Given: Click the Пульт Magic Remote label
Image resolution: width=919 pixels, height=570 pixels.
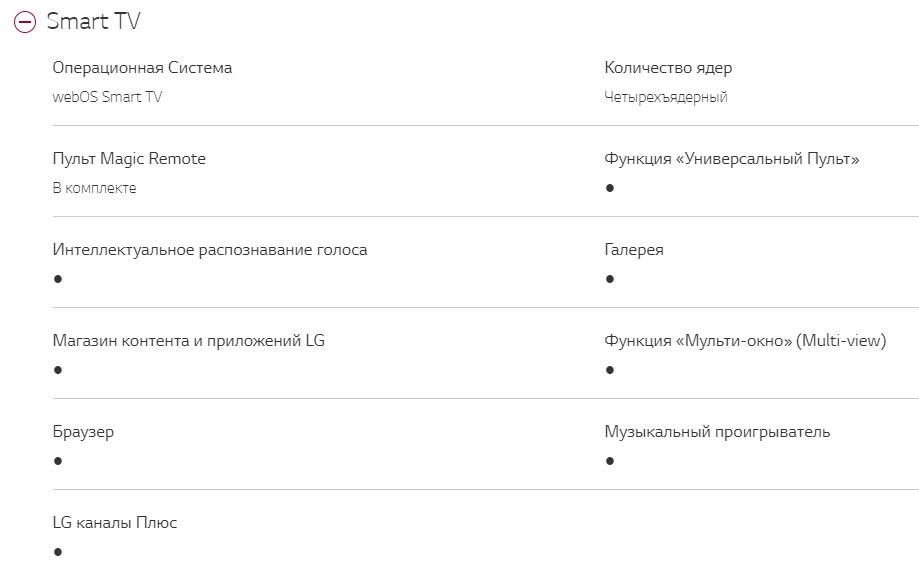Looking at the screenshot, I should click(x=129, y=159).
